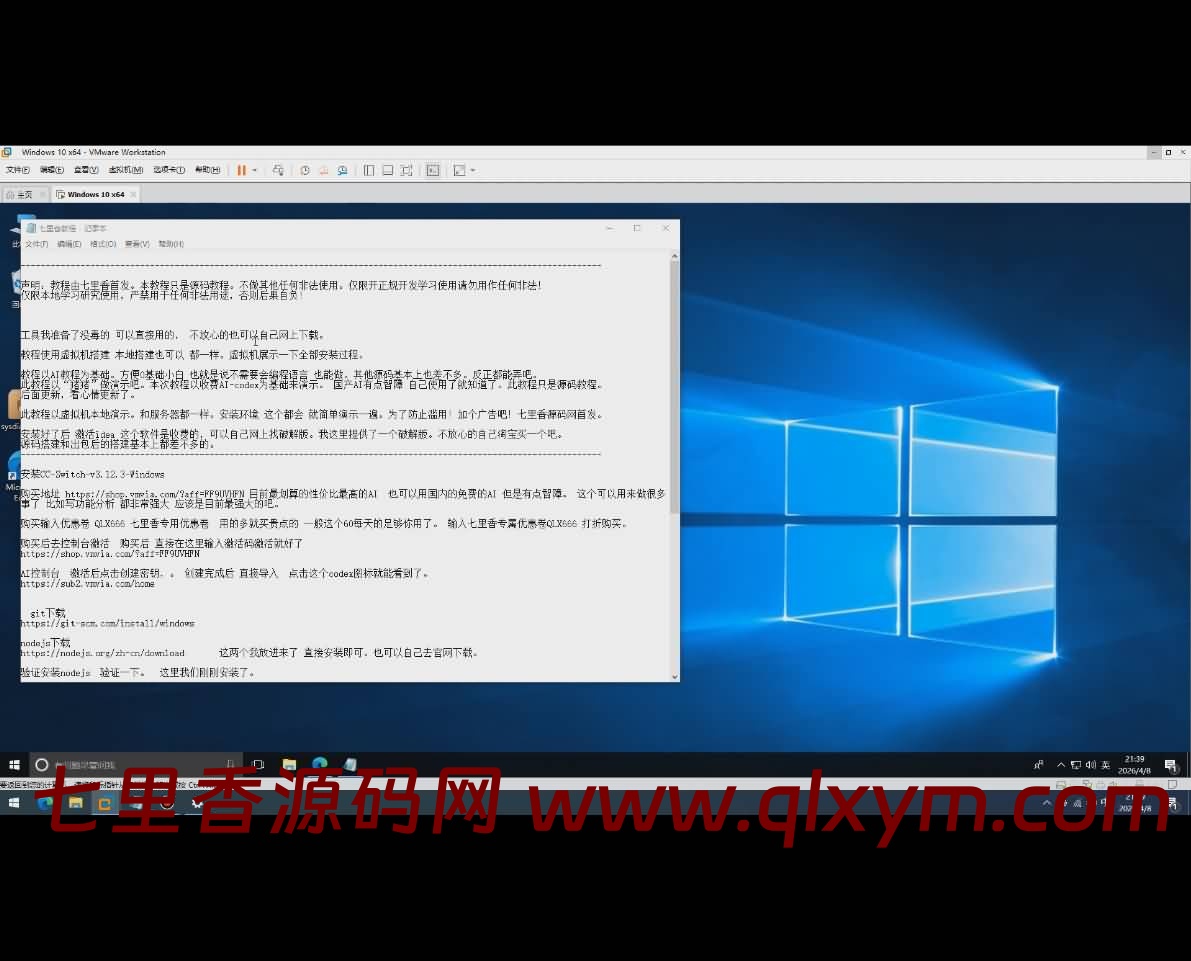Open Notepad 格式(O) menu
1191x961 pixels.
pos(103,244)
